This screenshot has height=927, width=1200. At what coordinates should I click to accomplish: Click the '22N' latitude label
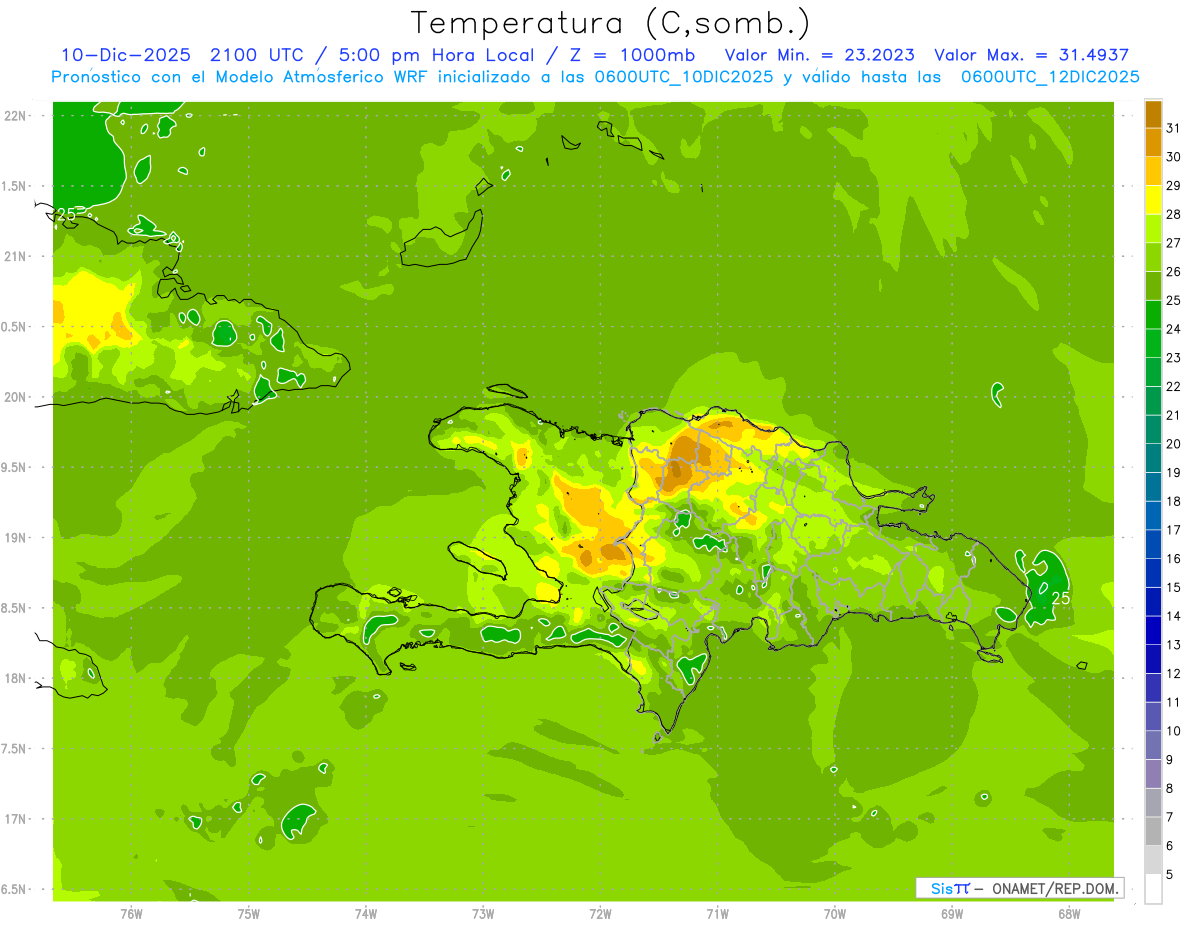coord(15,115)
